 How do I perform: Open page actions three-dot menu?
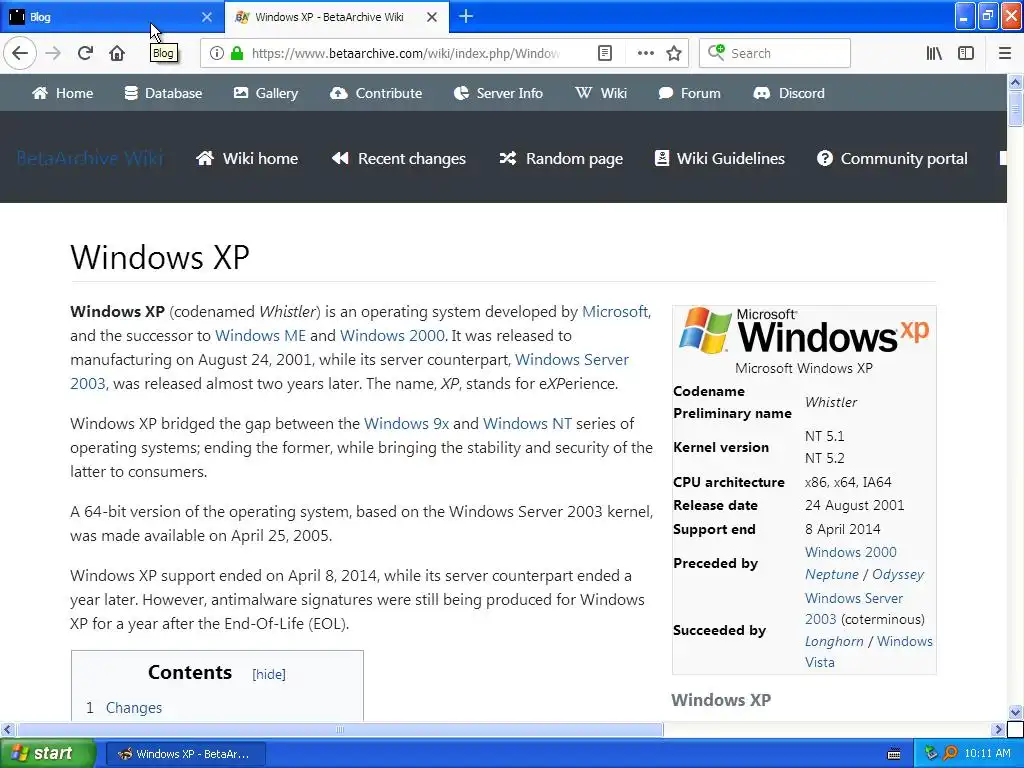click(645, 53)
